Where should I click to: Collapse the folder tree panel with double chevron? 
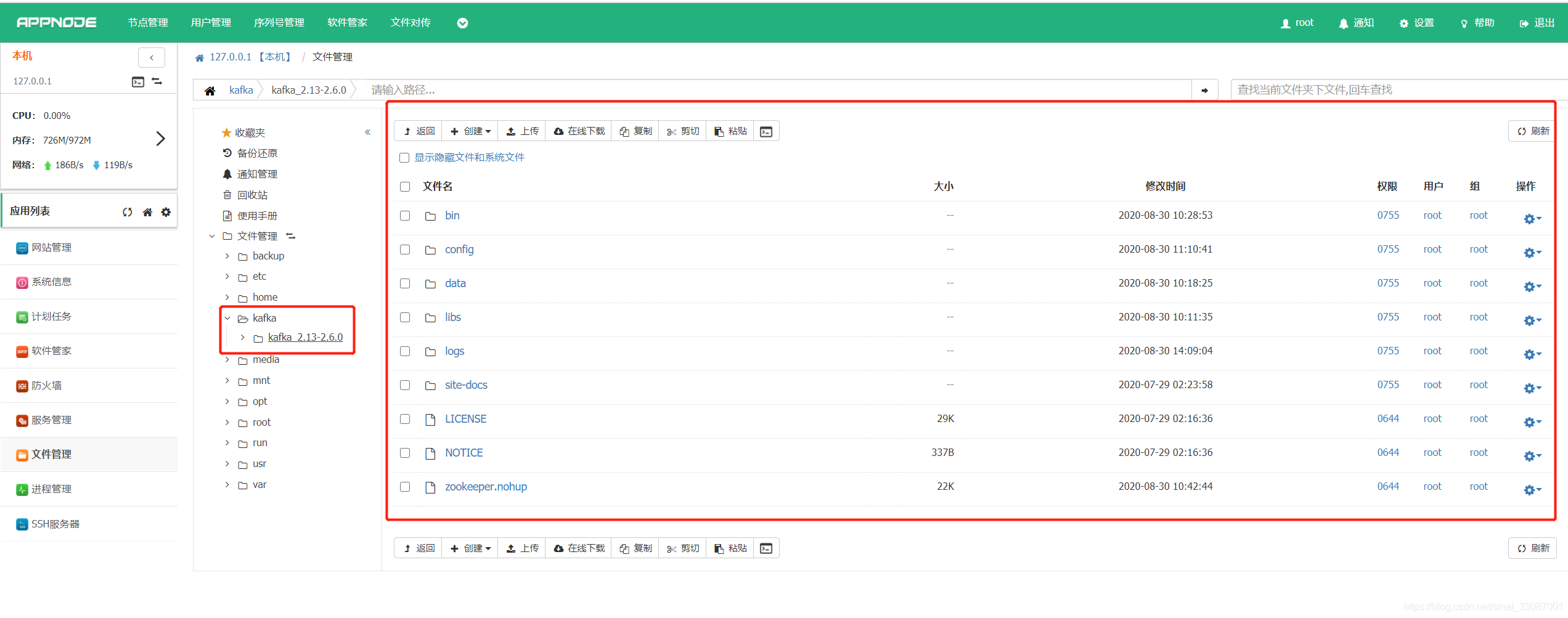pos(368,132)
